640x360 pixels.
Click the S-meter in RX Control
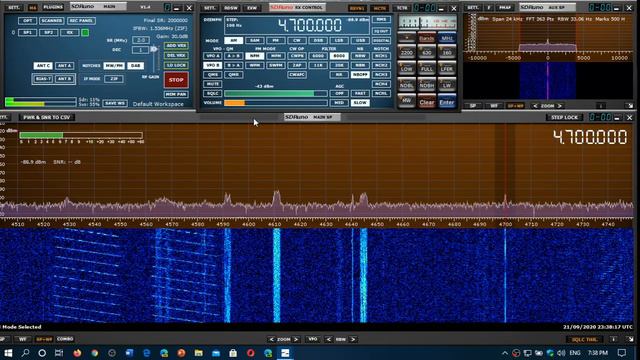click(x=427, y=22)
